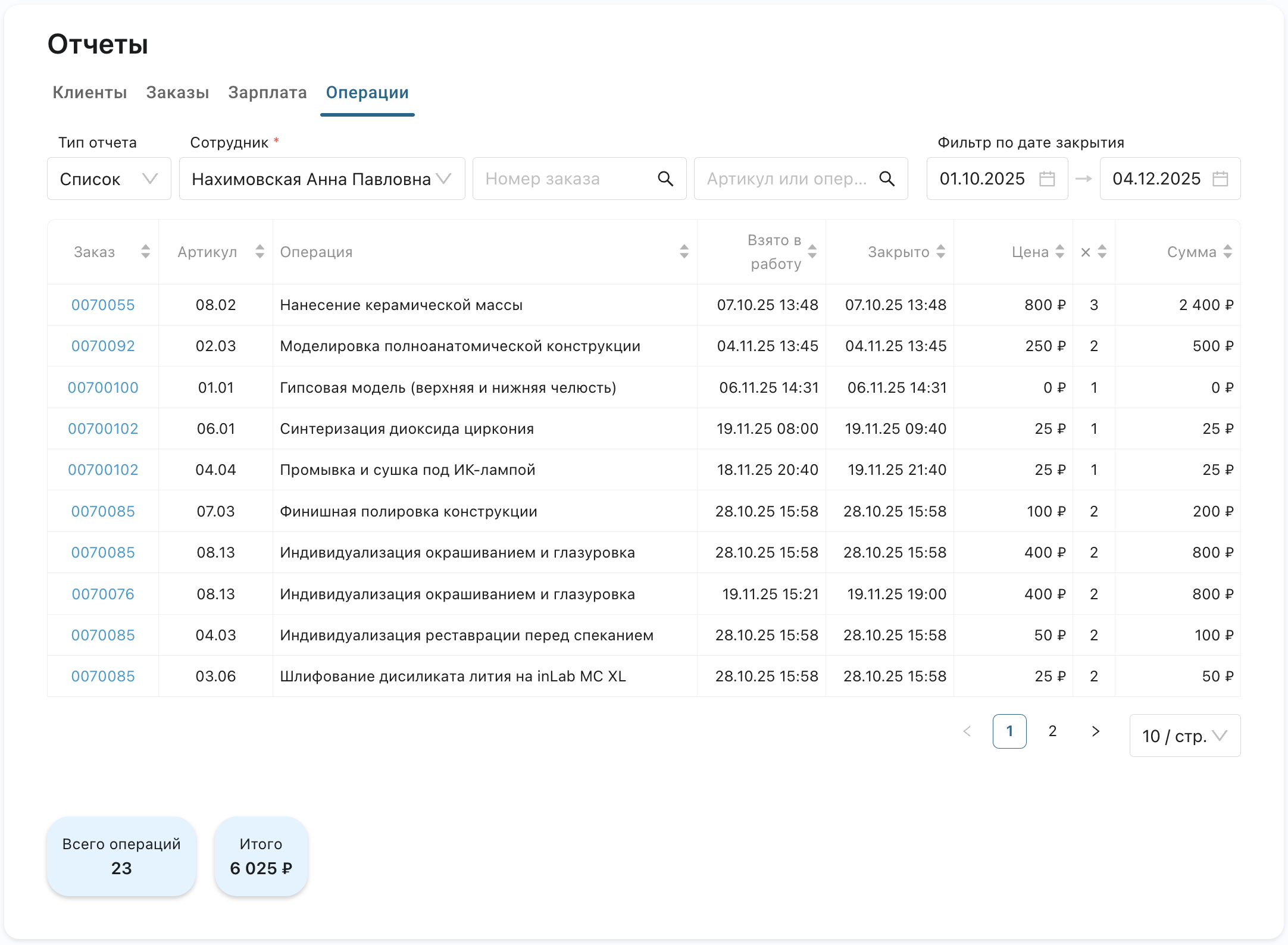Image resolution: width=1288 pixels, height=945 pixels.
Task: Open the start date calendar icon
Action: [x=1047, y=179]
